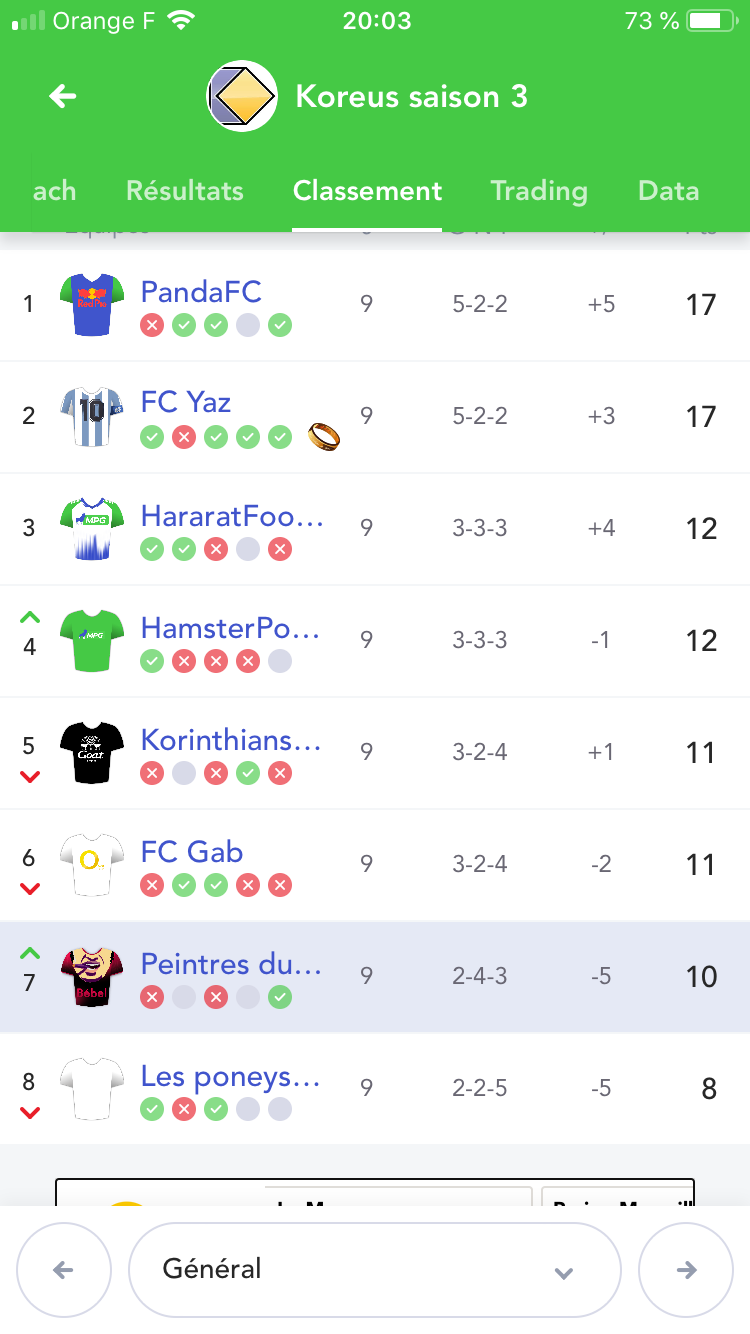
Task: Switch to the Résultats tab
Action: 185,191
